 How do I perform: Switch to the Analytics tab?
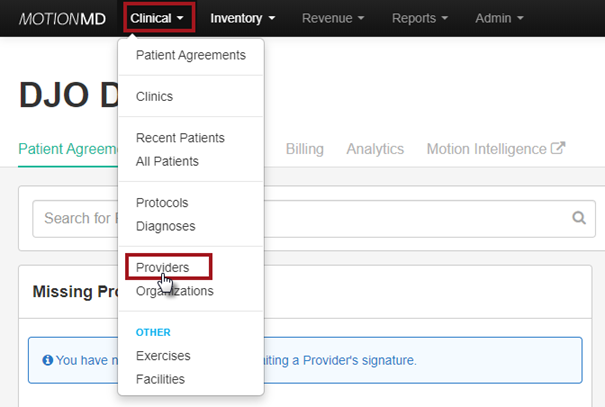click(x=375, y=149)
